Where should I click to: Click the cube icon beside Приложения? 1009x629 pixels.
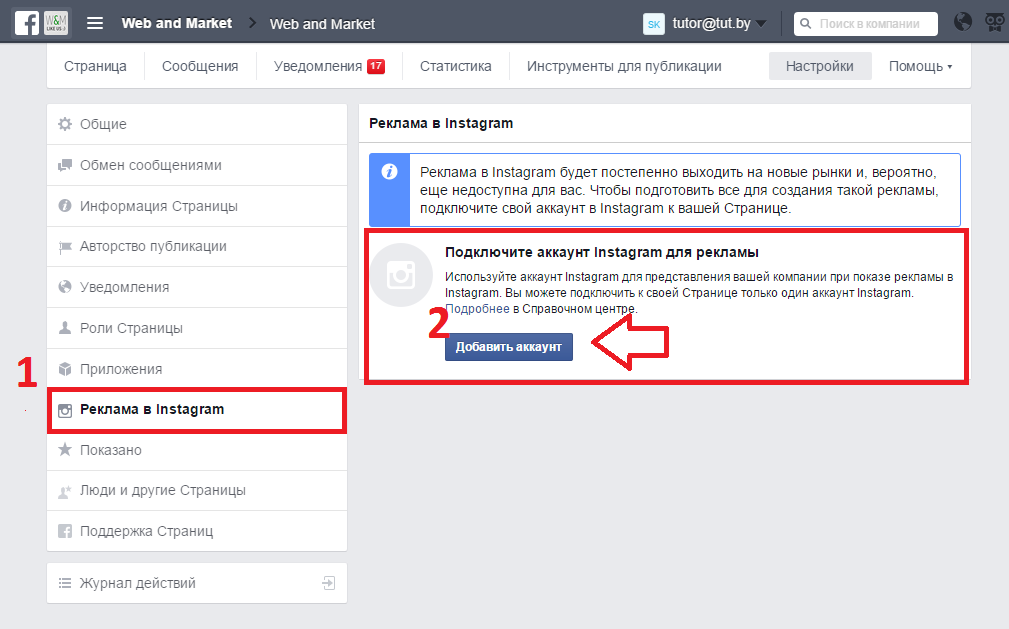click(65, 369)
